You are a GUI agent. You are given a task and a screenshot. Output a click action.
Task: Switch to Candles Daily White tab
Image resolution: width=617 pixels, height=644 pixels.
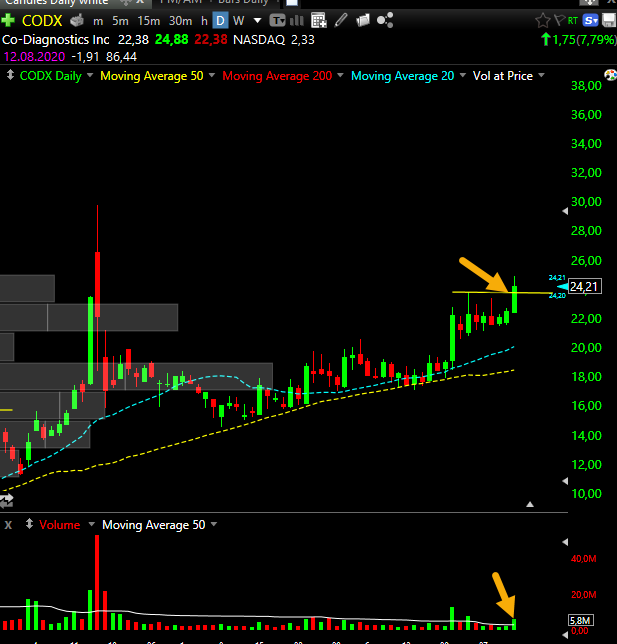pyautogui.click(x=57, y=2)
